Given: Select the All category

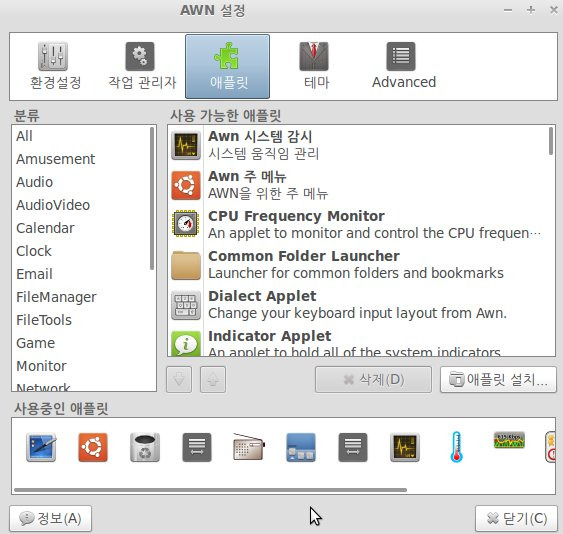Looking at the screenshot, I should tap(24, 136).
